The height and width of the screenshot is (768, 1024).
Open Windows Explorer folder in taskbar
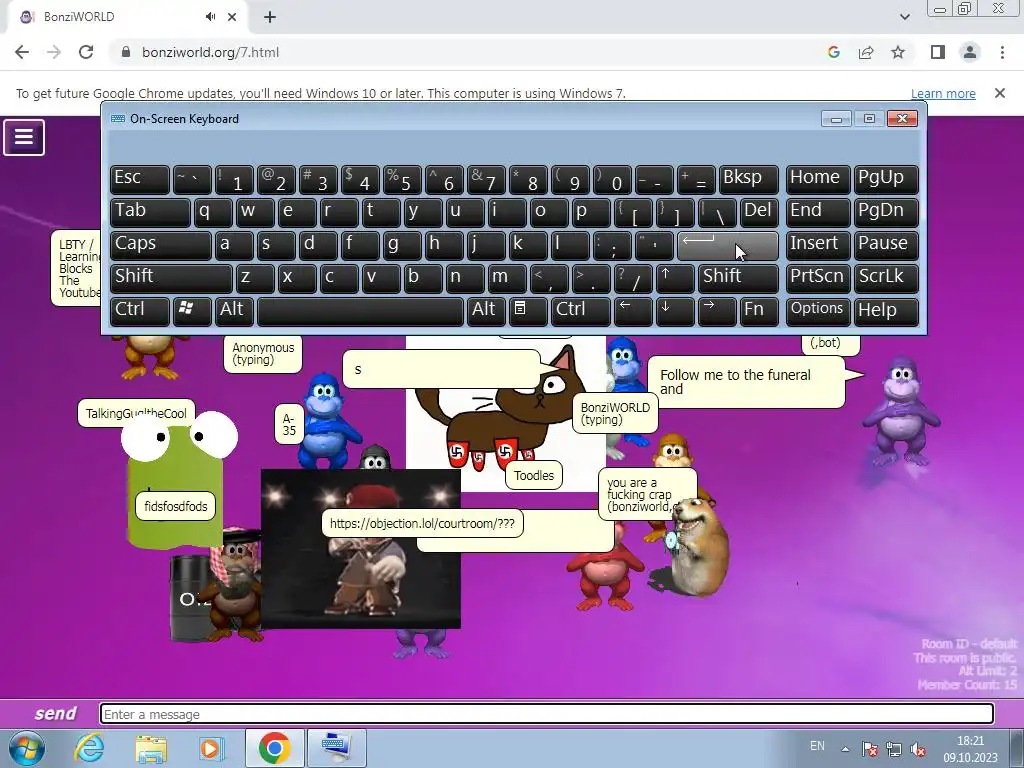151,748
